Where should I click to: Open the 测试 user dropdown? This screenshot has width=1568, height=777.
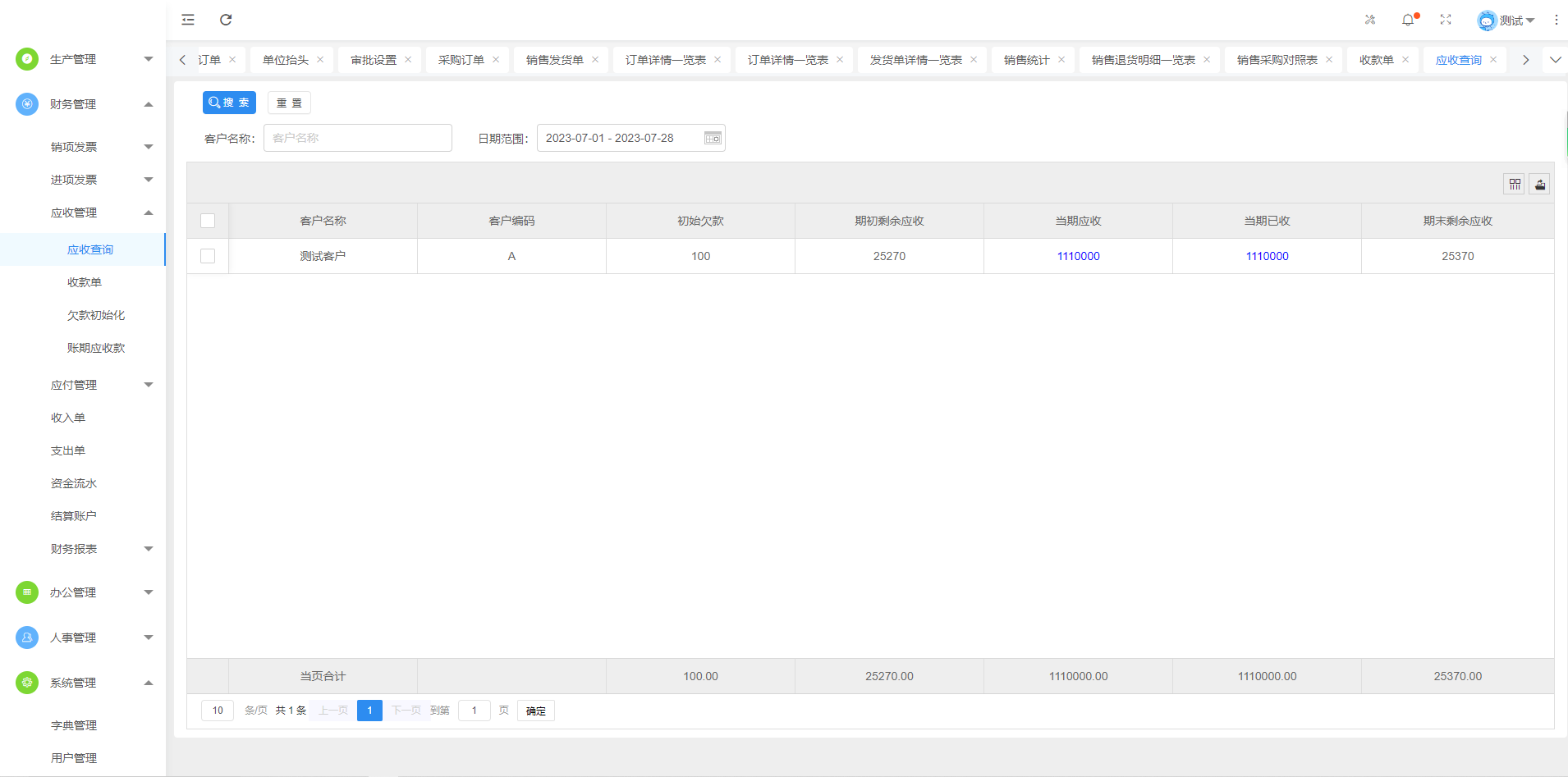1506,21
